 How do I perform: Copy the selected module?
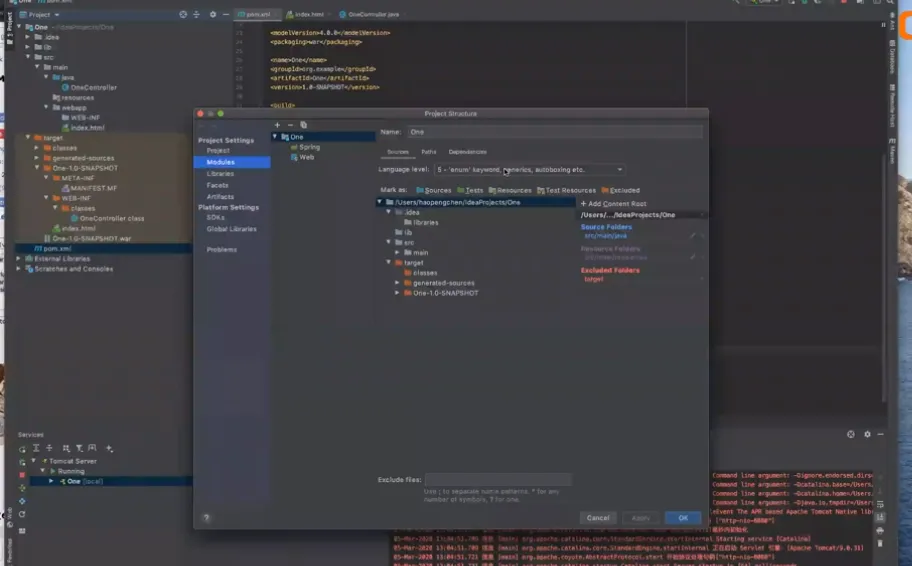pos(304,125)
